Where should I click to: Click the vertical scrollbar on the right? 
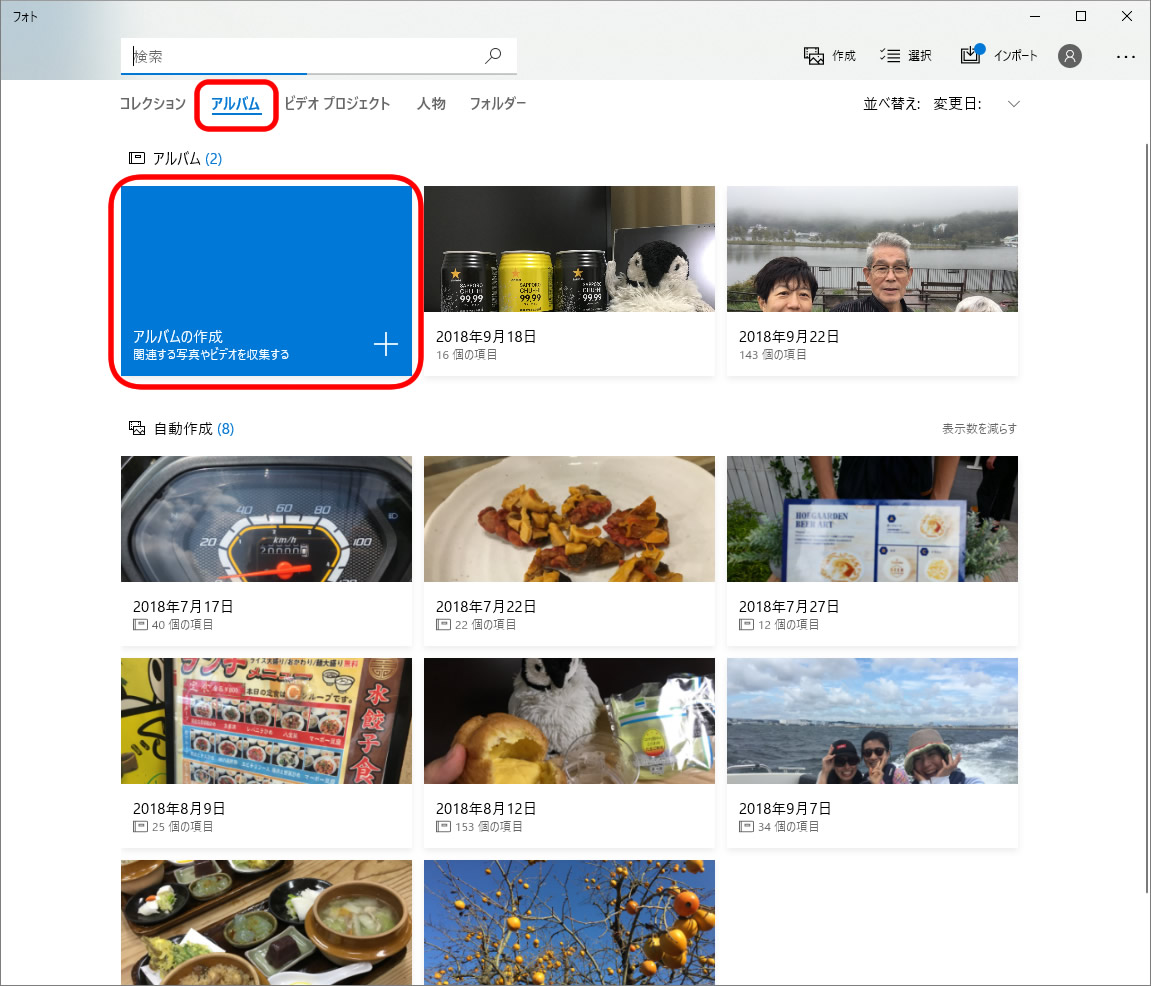1146,500
